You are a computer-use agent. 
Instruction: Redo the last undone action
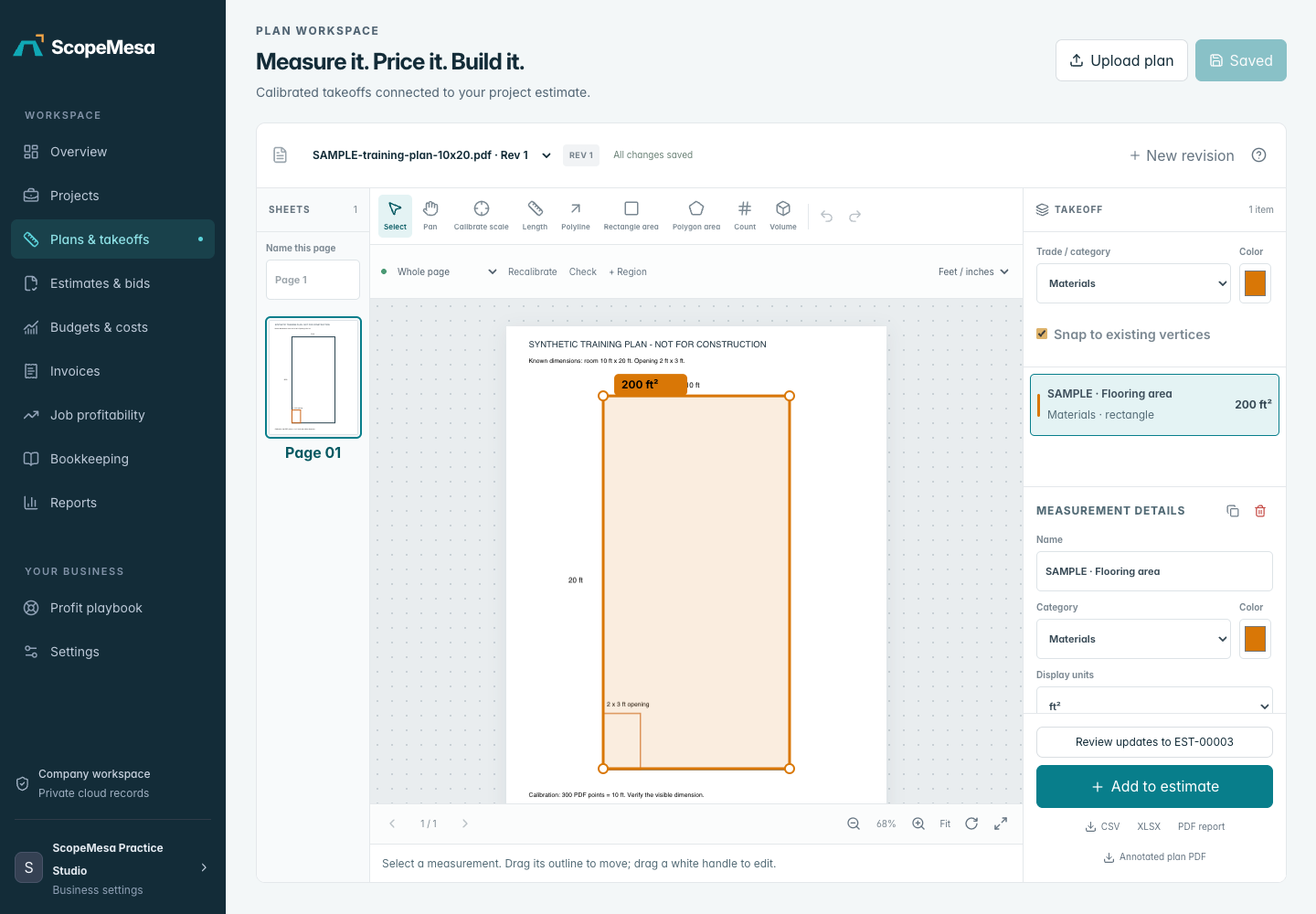coord(855,217)
